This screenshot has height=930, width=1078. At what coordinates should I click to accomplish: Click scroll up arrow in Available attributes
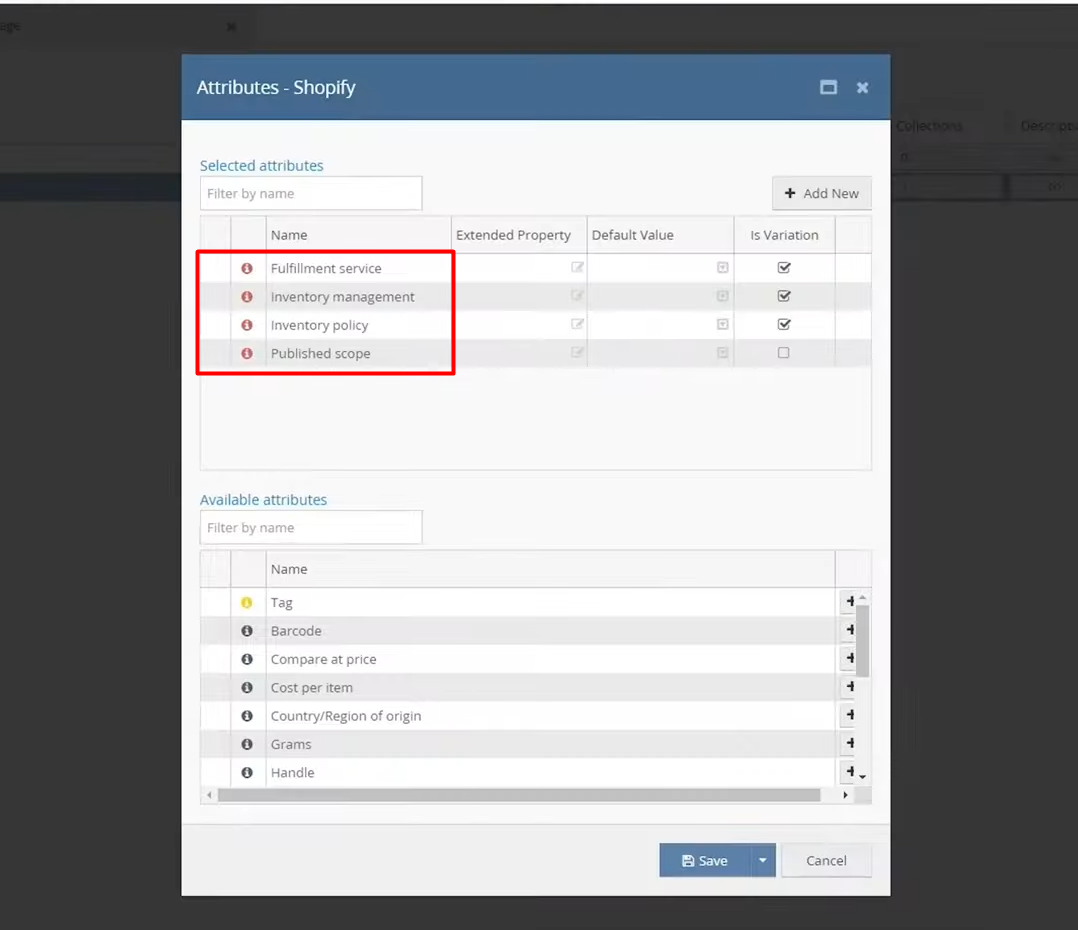(x=863, y=597)
